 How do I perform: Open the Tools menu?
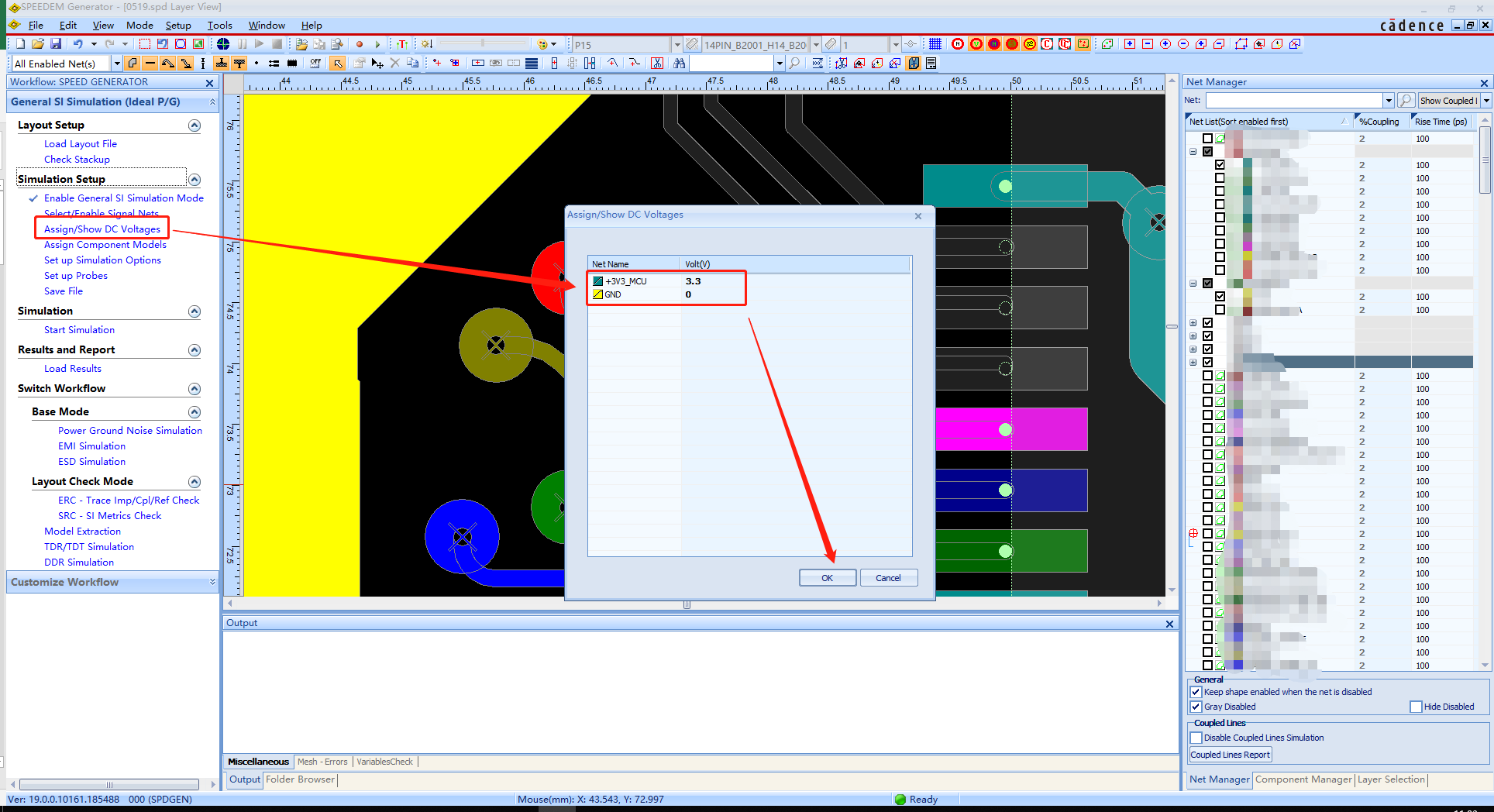pyautogui.click(x=219, y=26)
